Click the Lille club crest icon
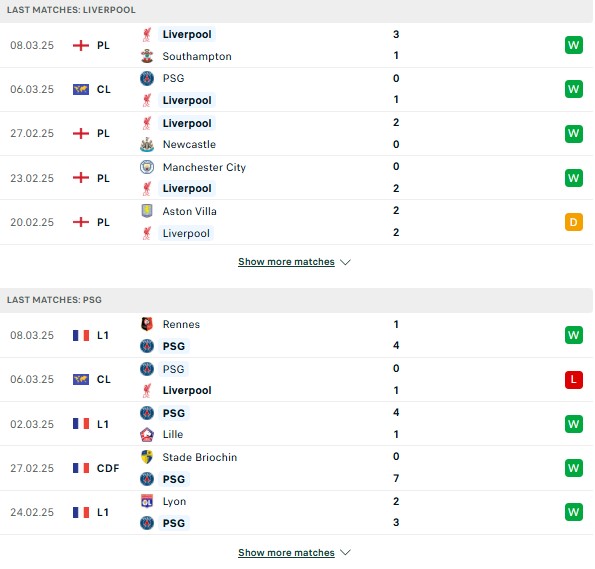The height and width of the screenshot is (569, 595). [x=147, y=434]
